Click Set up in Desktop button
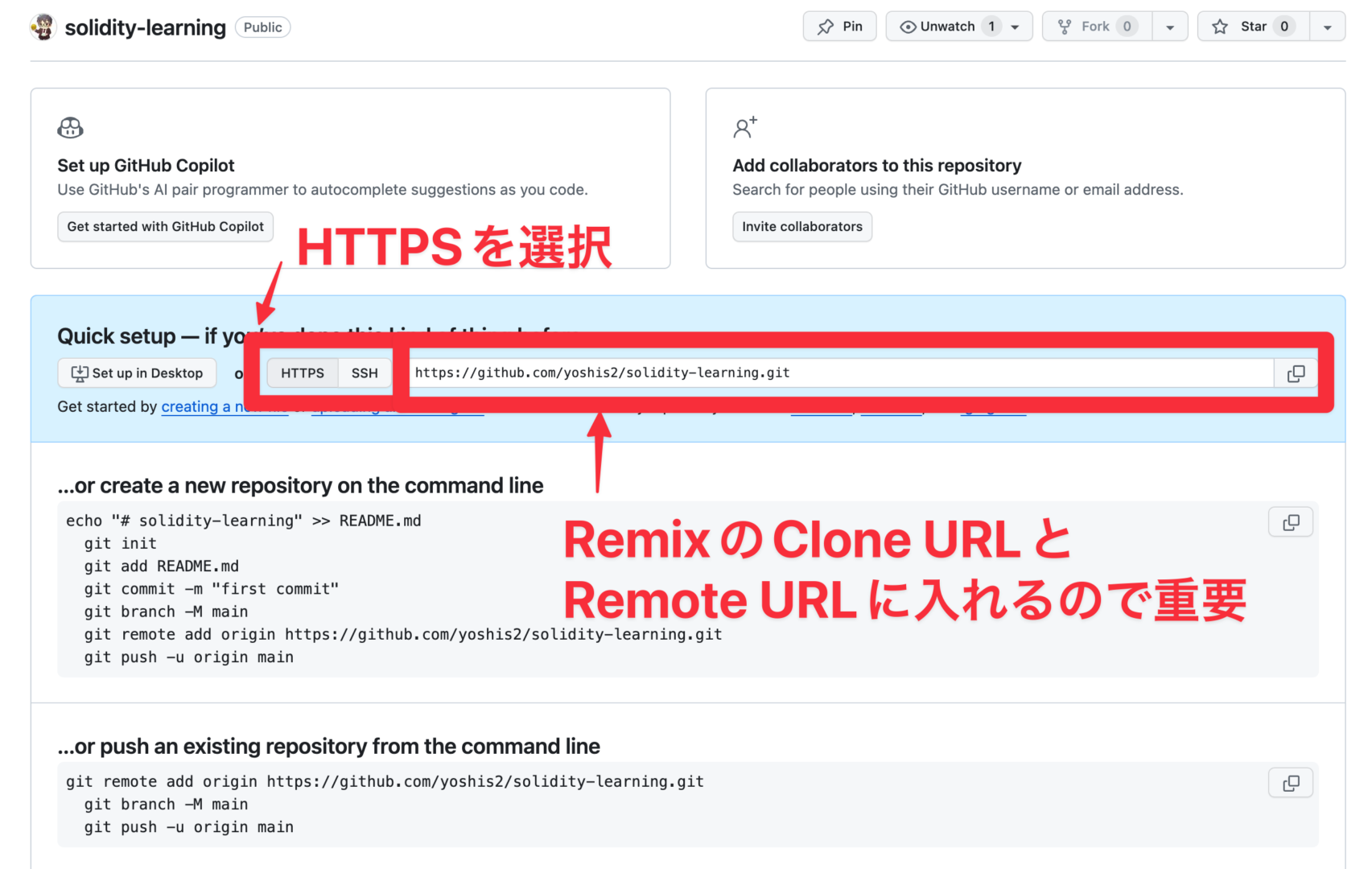This screenshot has width=1372, height=869. pyautogui.click(x=137, y=373)
